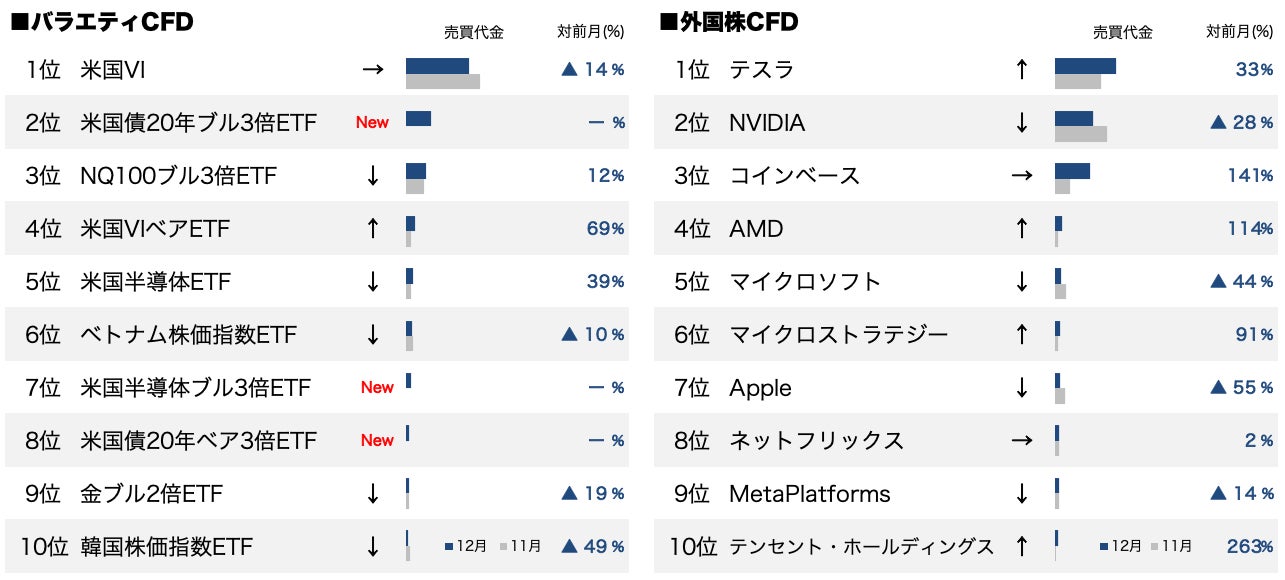Image resolution: width=1285 pixels, height=580 pixels.
Task: Click the up arrow beside テンセント・ホールディングス
Action: click(1021, 546)
